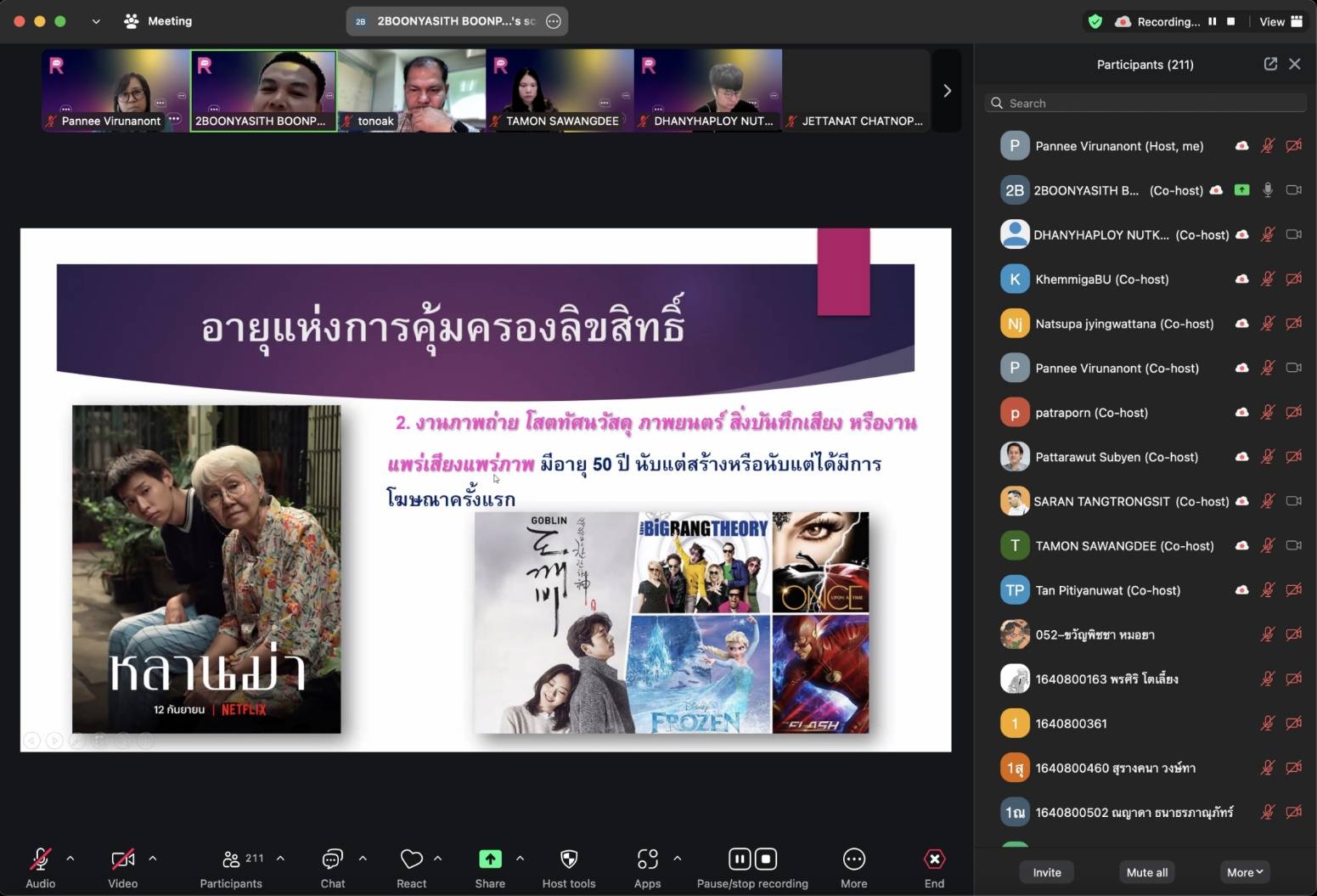1317x896 pixels.
Task: Click Invite button in participants panel
Action: click(x=1047, y=872)
